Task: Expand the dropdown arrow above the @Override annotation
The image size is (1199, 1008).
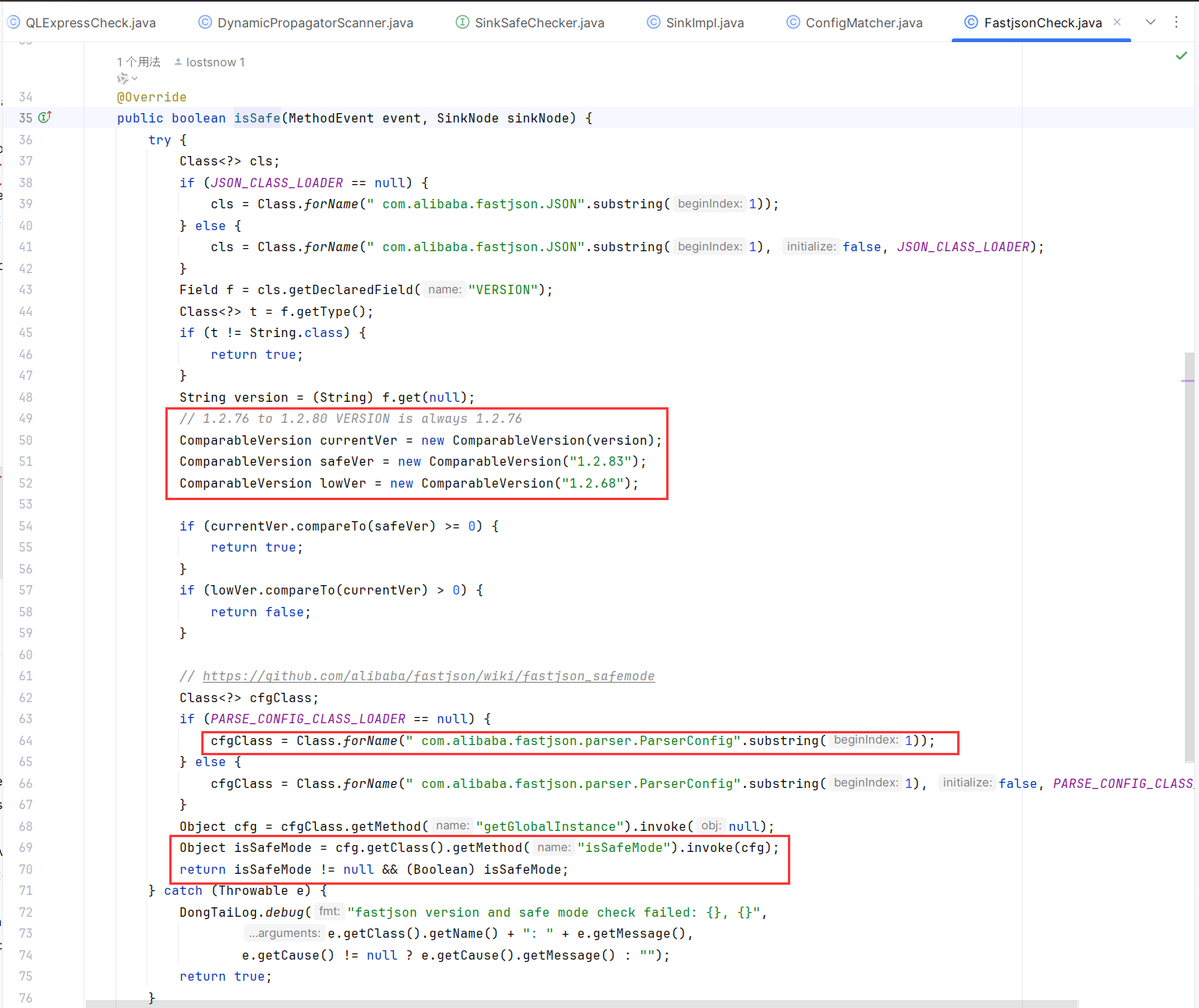Action: 135,79
